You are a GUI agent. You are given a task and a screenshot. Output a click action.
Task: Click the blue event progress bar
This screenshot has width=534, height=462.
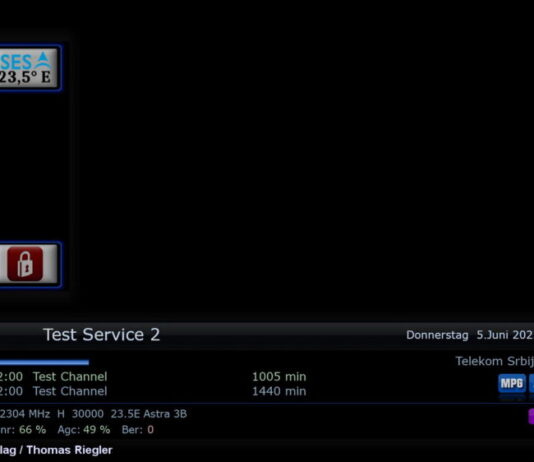click(x=44, y=362)
